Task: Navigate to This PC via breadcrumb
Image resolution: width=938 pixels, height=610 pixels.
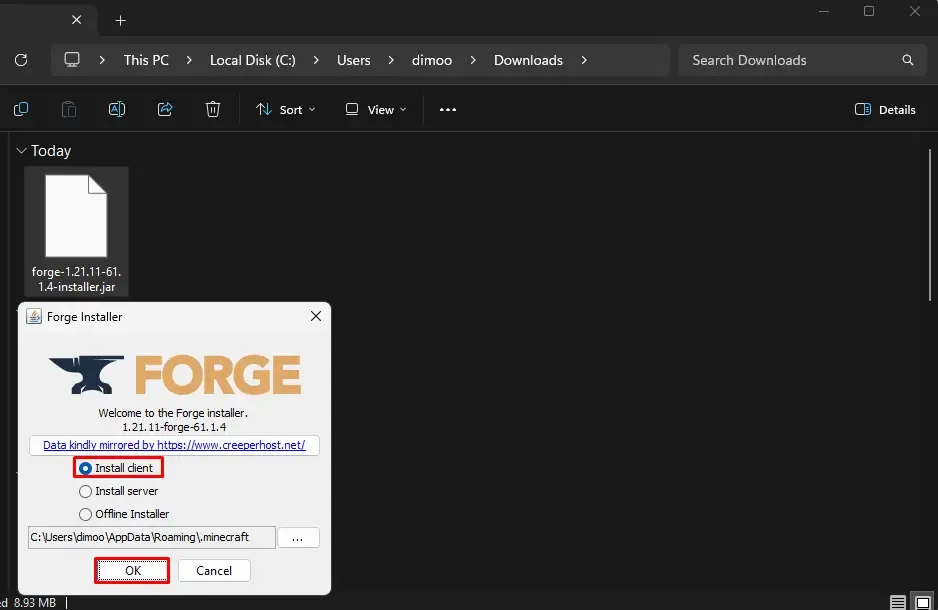Action: pyautogui.click(x=145, y=60)
